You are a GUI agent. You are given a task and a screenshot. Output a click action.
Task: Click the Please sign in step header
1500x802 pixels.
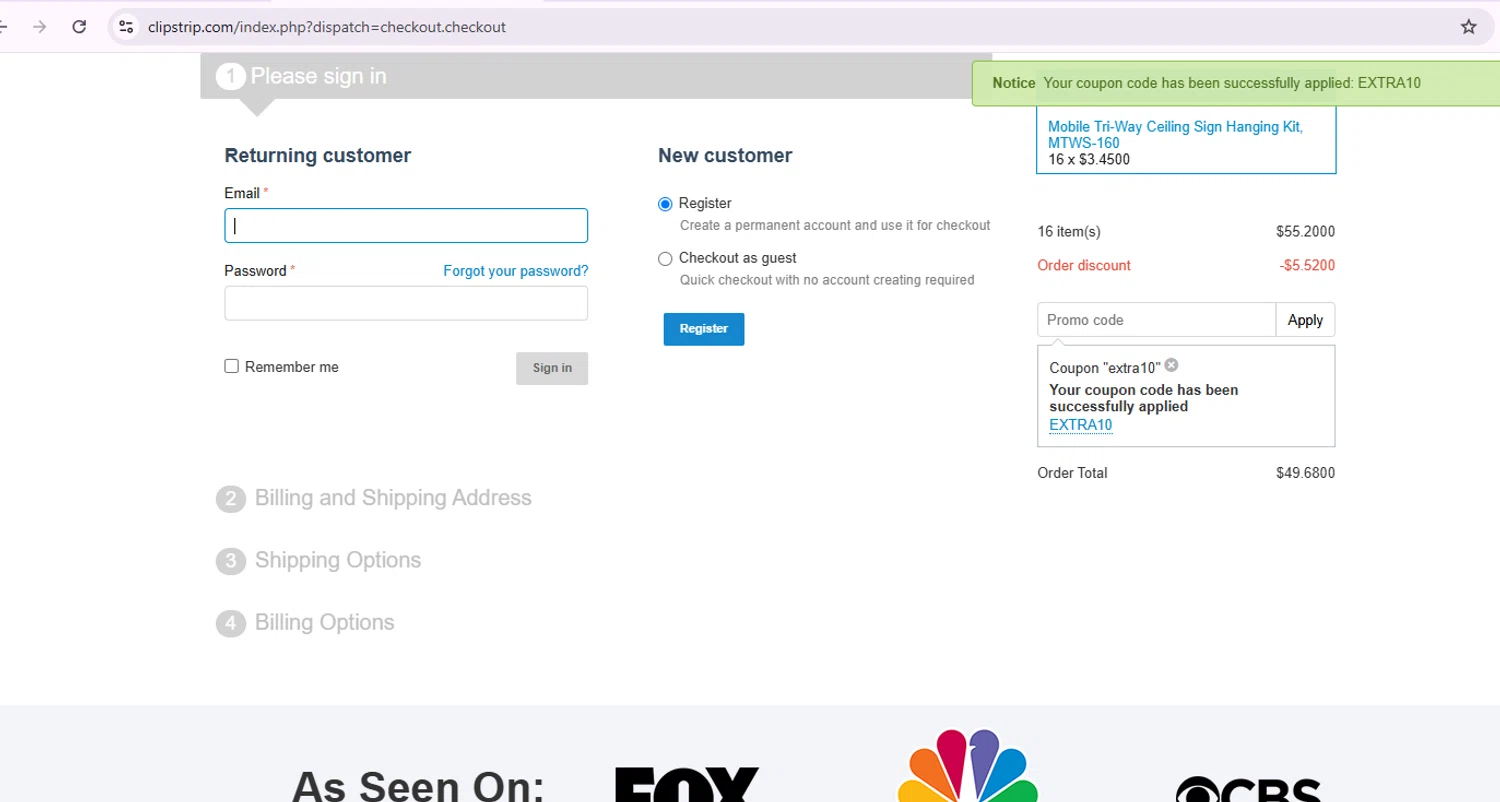pyautogui.click(x=596, y=76)
